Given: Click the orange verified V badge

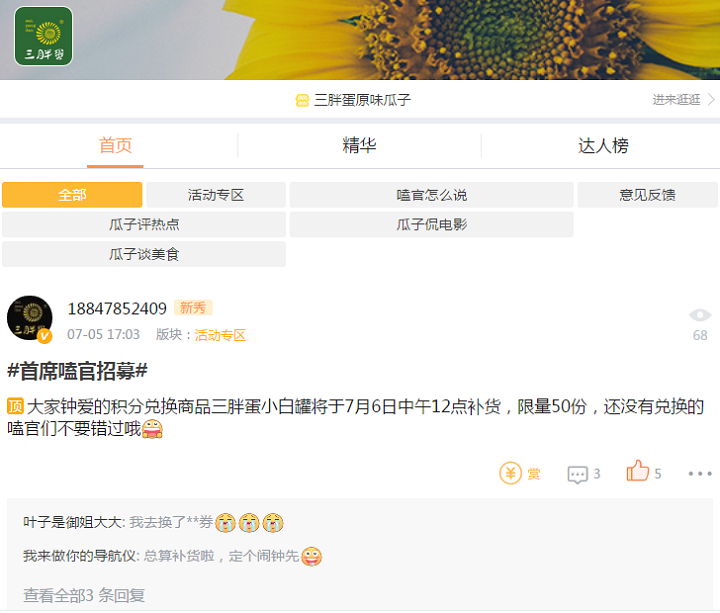Looking at the screenshot, I should [x=45, y=336].
